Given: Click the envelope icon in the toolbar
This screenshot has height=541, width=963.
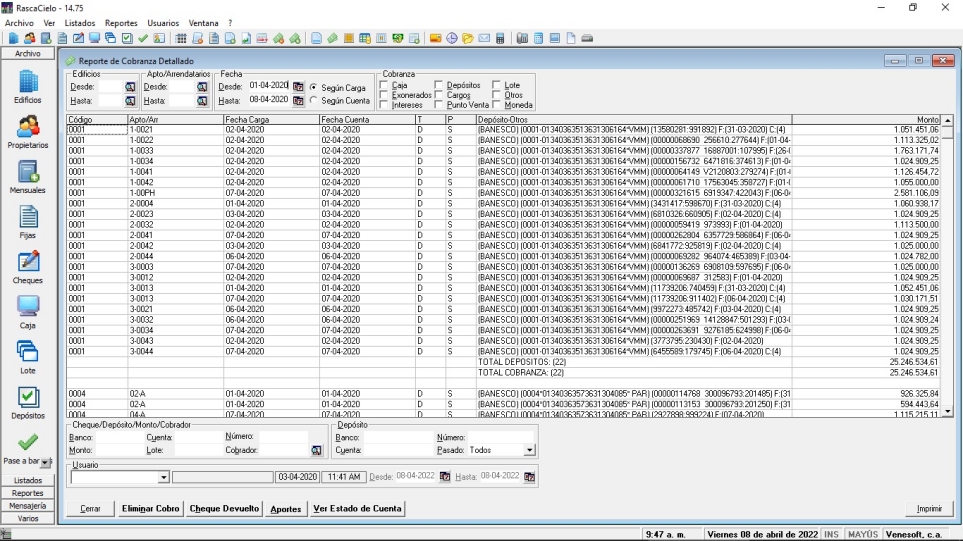Looking at the screenshot, I should point(484,38).
